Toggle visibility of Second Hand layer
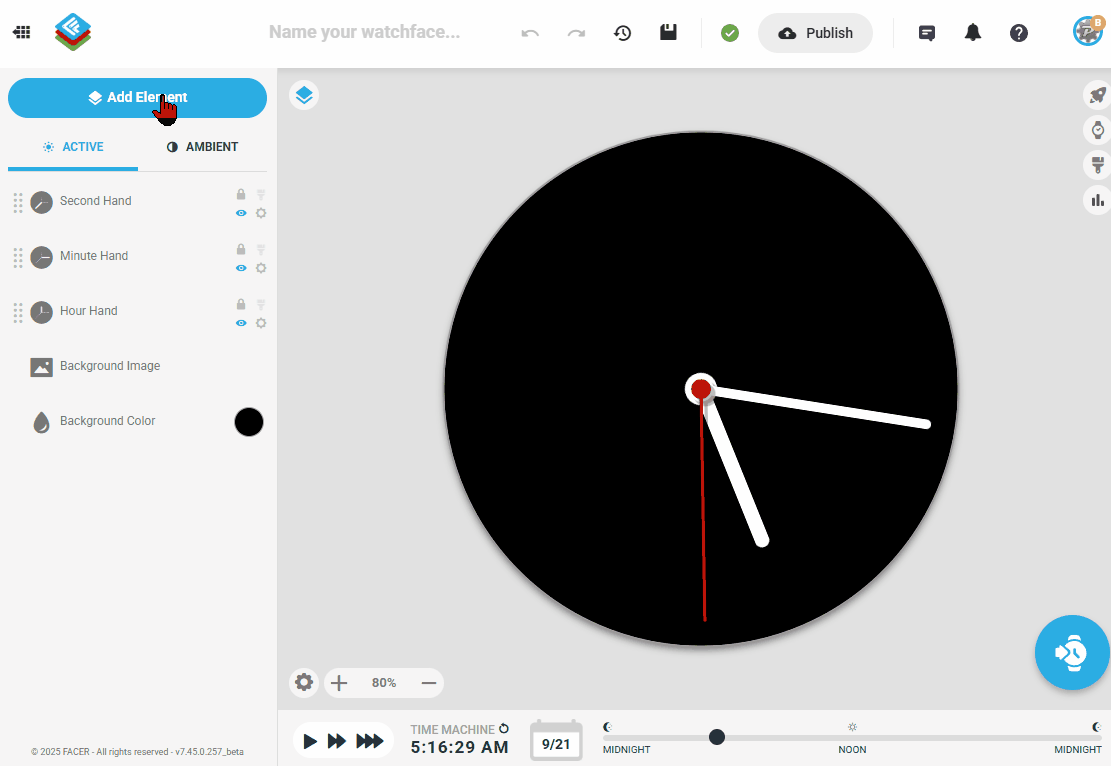The height and width of the screenshot is (766, 1111). 241,213
